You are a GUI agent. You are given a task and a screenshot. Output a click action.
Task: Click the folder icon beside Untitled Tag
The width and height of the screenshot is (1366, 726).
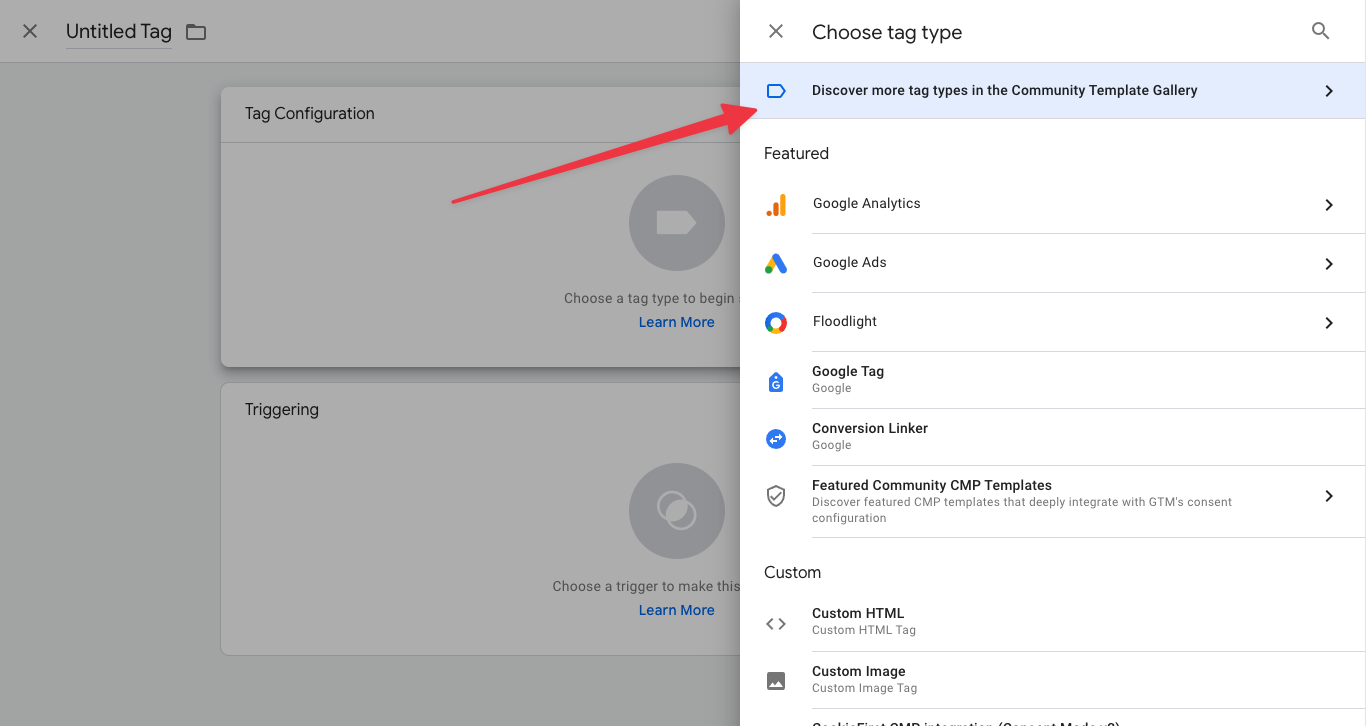pos(196,32)
